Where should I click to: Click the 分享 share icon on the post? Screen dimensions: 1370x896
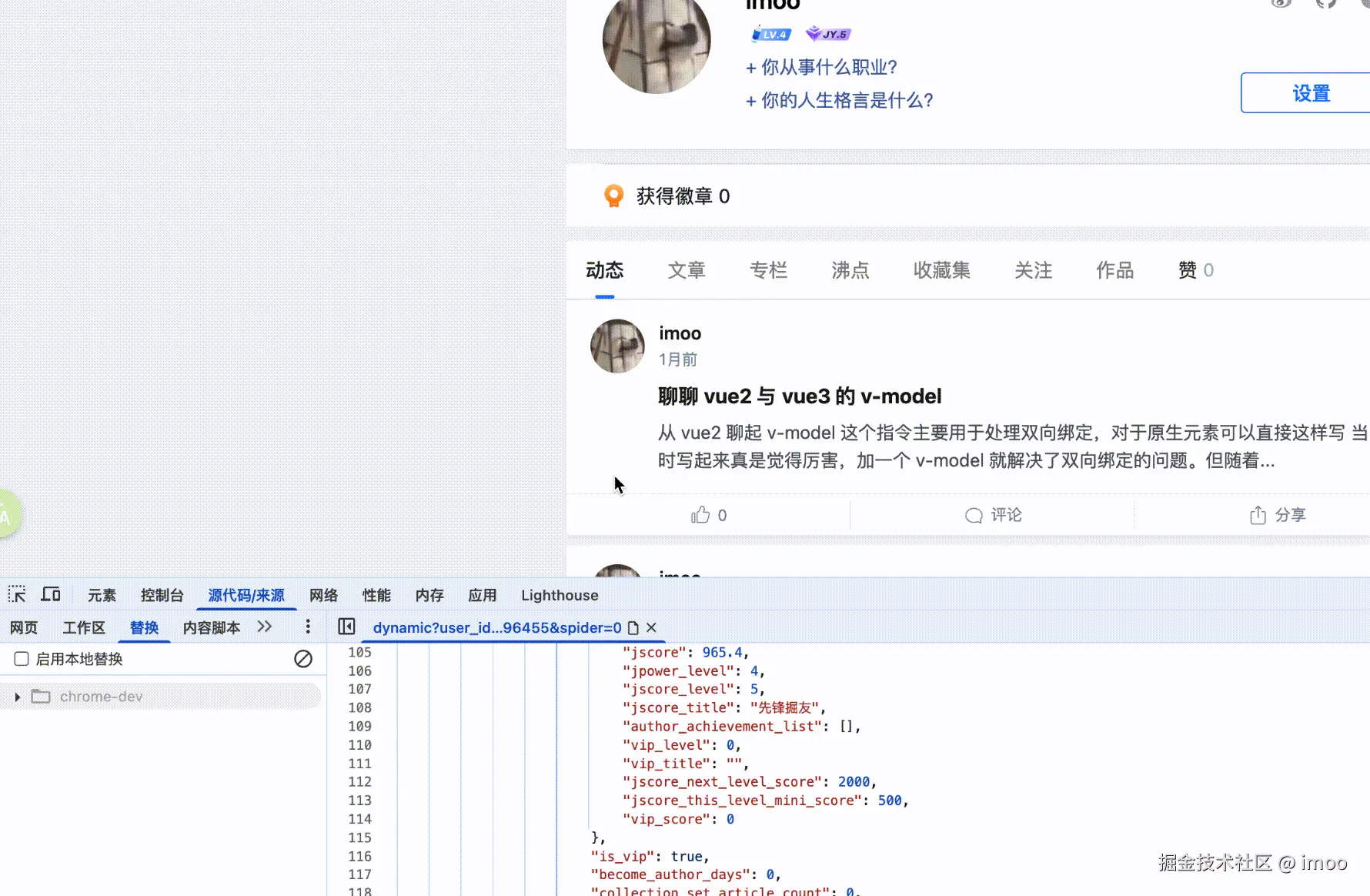pos(1257,514)
